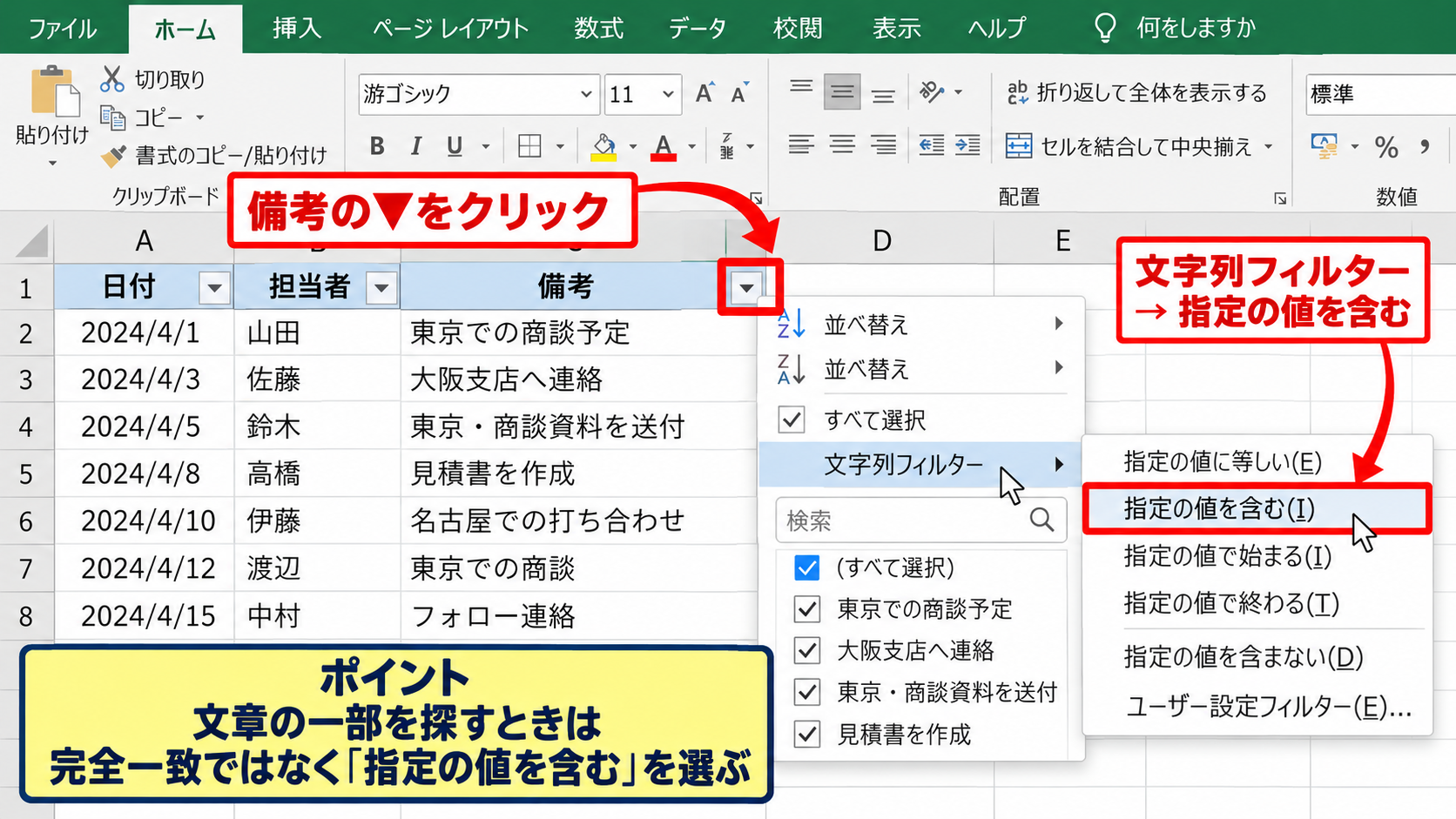Choose ユーザー設定フィルター(E)... option
1456x819 pixels.
(x=1268, y=707)
